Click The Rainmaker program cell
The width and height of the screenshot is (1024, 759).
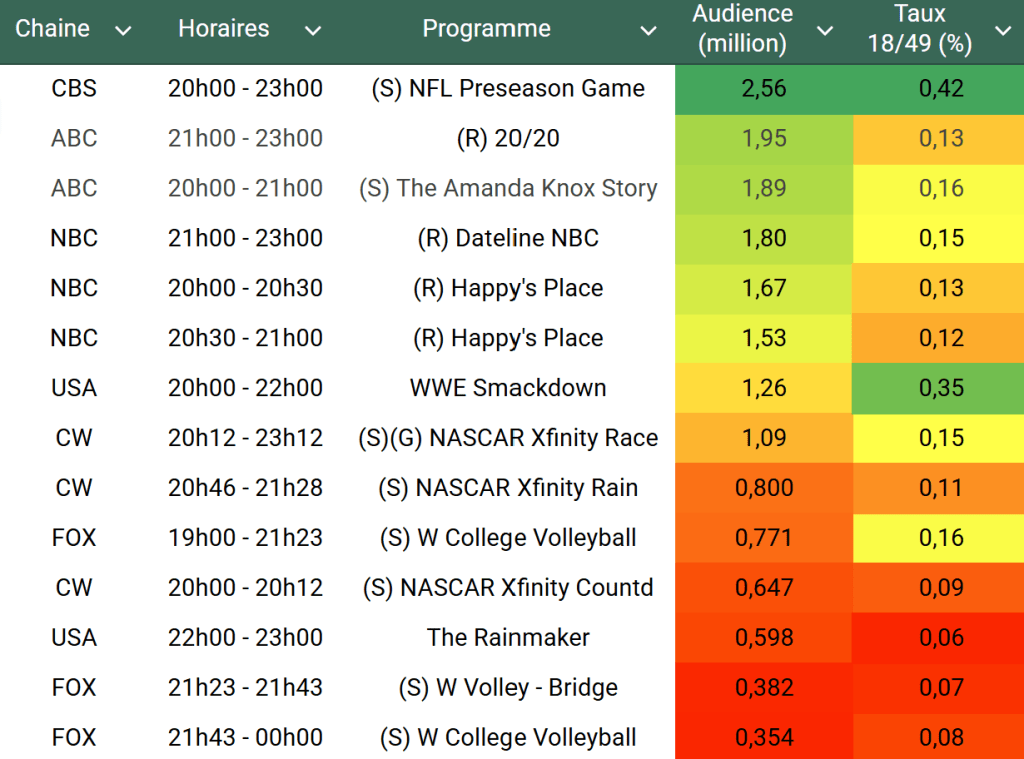pos(508,638)
